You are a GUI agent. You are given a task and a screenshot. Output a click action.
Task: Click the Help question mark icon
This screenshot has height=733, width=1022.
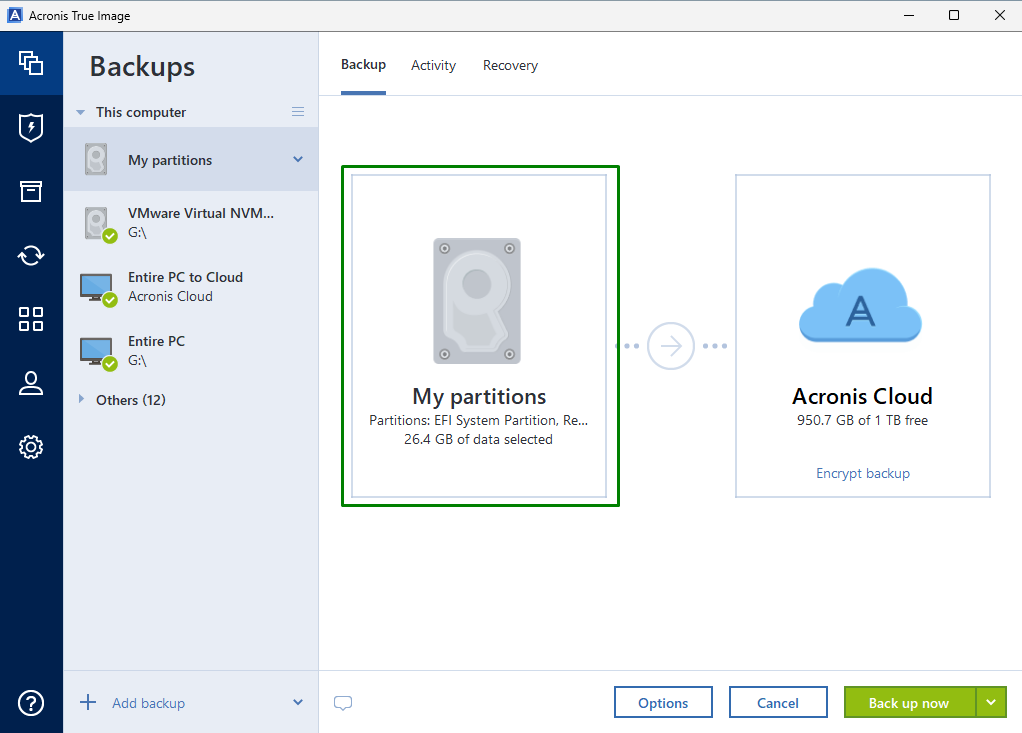31,703
